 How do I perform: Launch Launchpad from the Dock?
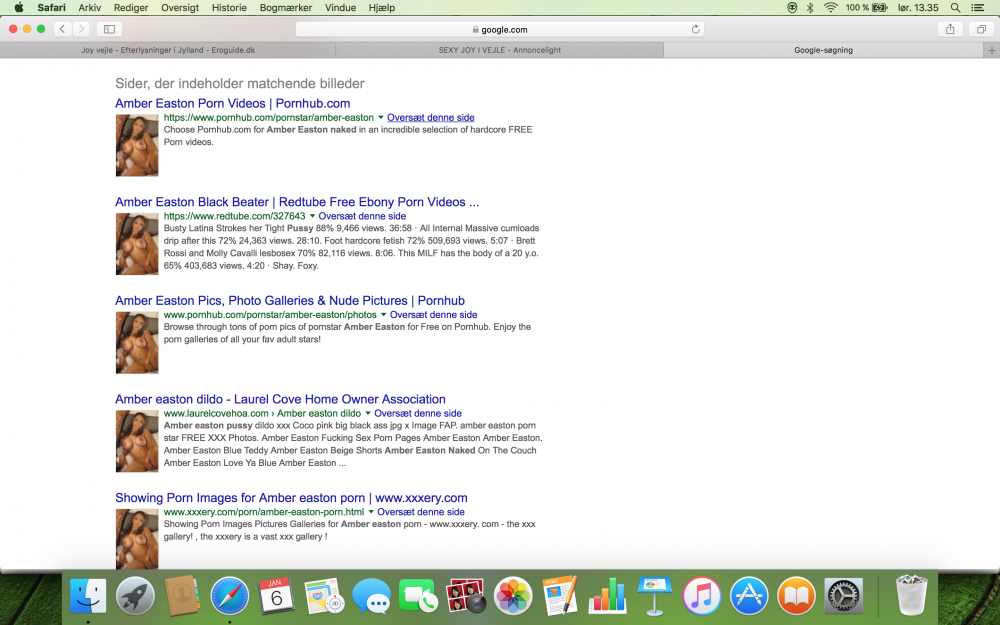click(135, 596)
